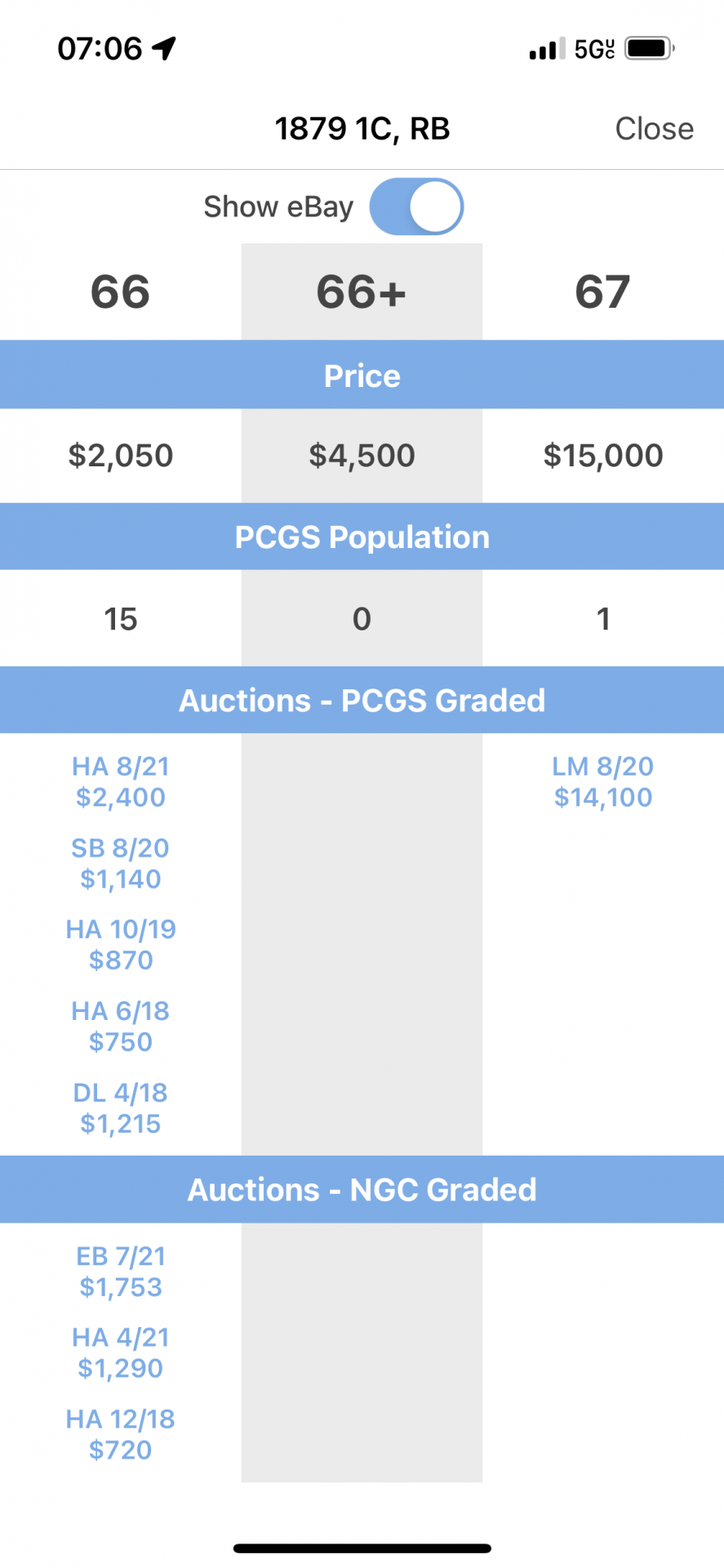Tap the $4,500 price for 66+
The width and height of the screenshot is (724, 1568).
click(x=362, y=455)
